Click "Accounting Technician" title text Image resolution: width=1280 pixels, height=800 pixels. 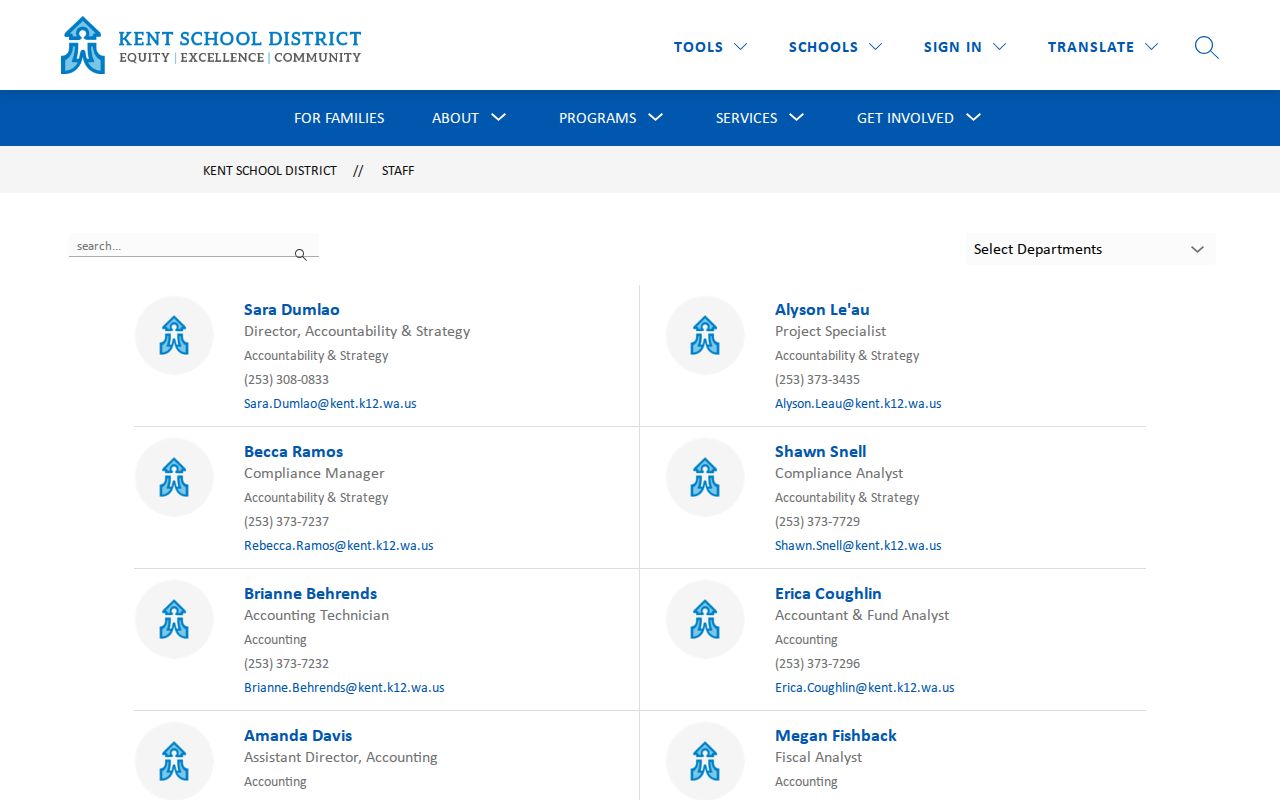(316, 615)
